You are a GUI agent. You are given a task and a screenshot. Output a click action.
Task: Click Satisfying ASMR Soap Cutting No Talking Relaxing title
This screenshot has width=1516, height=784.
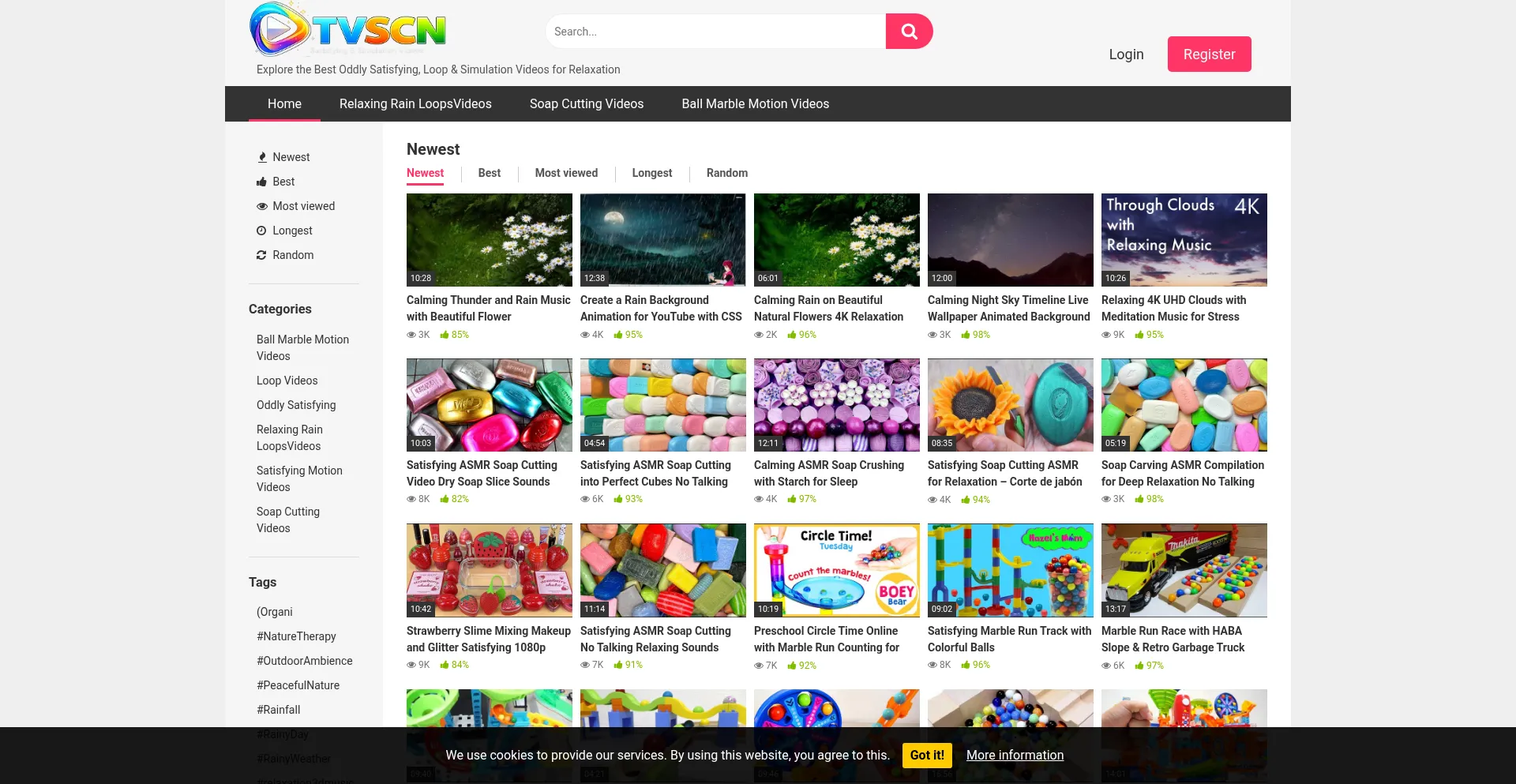tap(655, 640)
